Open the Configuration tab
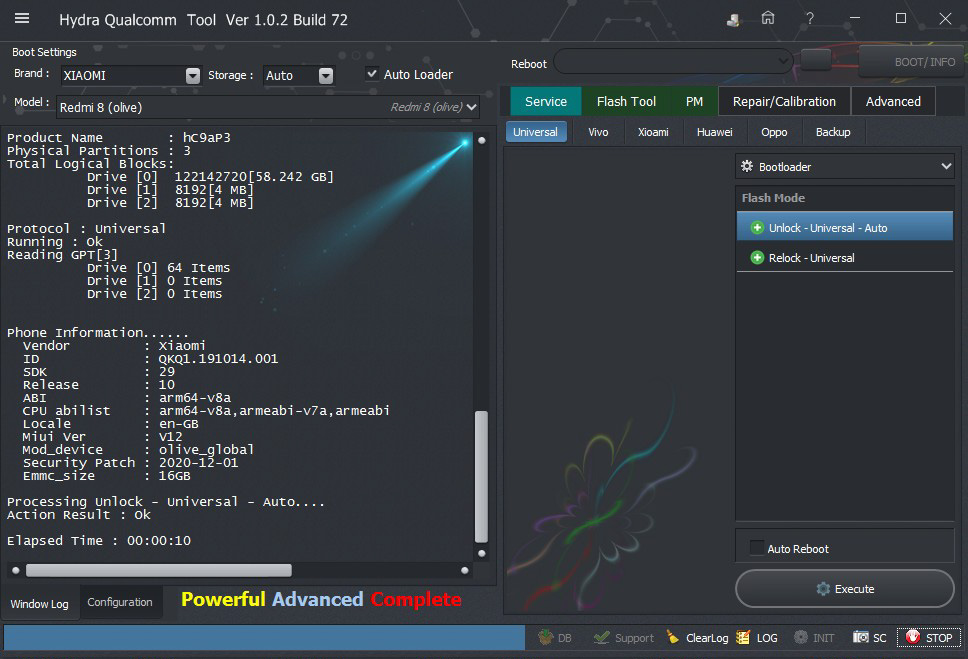968x659 pixels. coord(120,602)
